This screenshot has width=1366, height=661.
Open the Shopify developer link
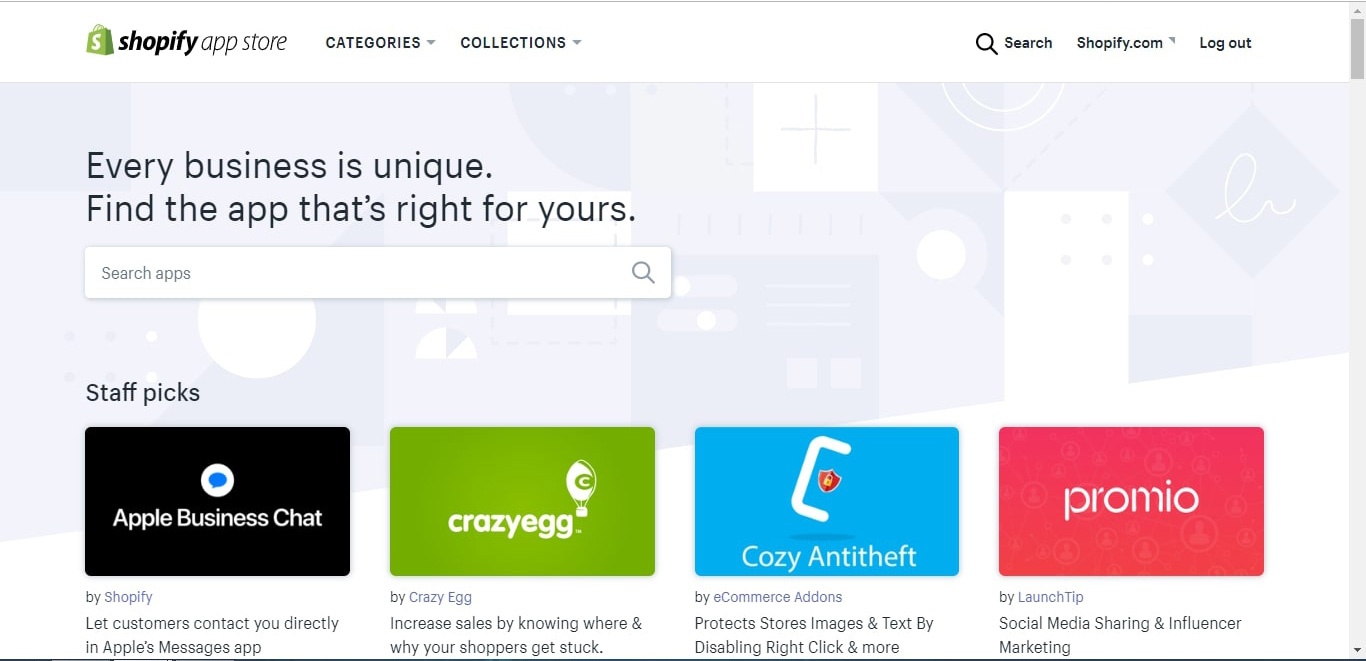(x=128, y=597)
